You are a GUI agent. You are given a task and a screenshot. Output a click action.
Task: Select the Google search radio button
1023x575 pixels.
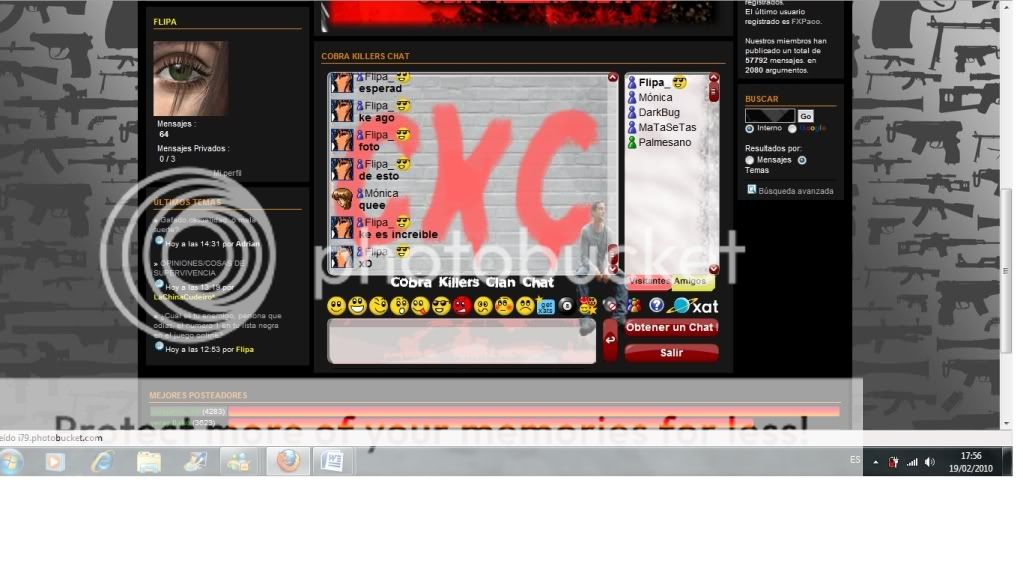792,129
